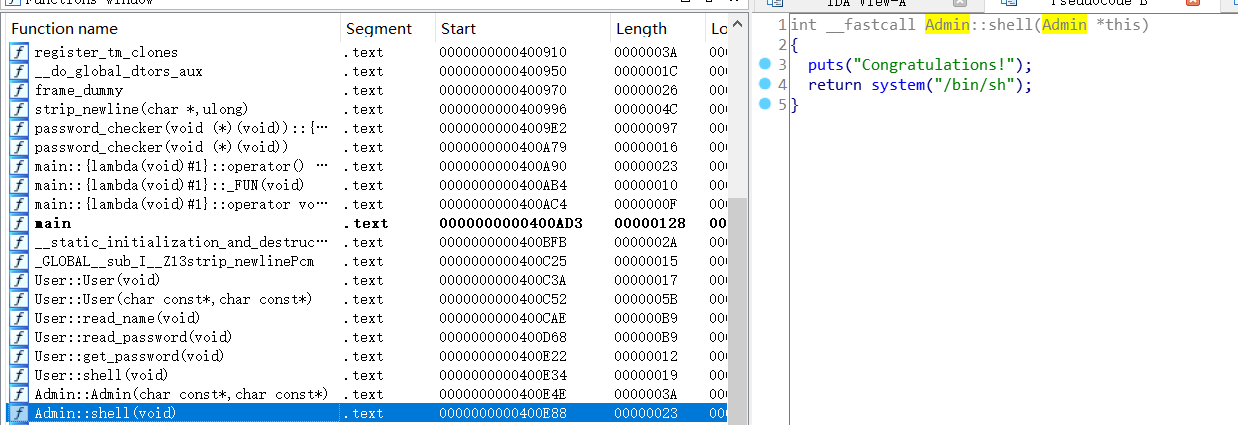This screenshot has width=1238, height=425.
Task: Click the function icon beside main::{lambda(void)#1}::_FUN(void)
Action: [18, 185]
